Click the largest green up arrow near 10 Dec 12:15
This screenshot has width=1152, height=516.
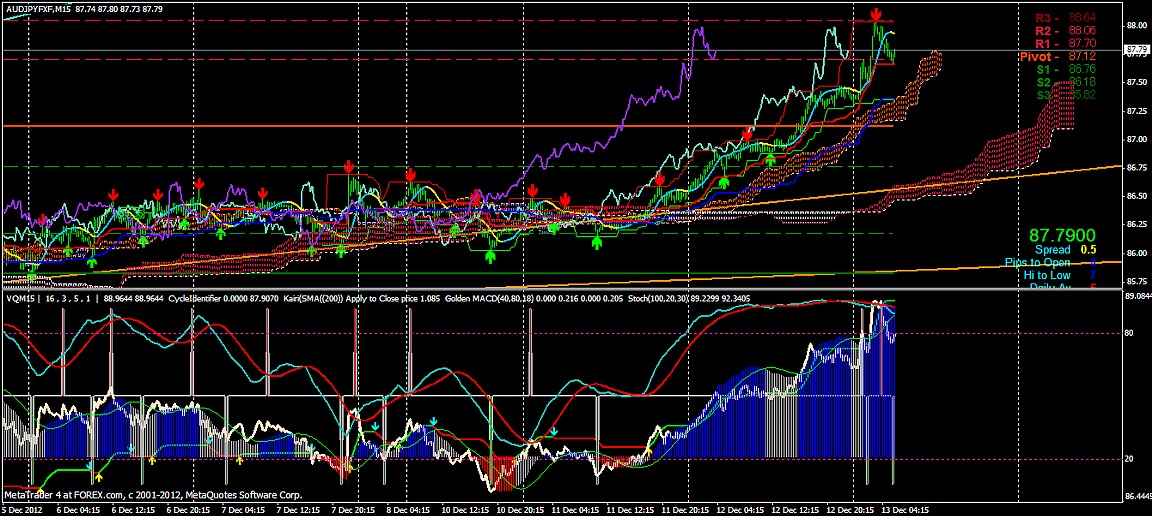click(x=491, y=257)
